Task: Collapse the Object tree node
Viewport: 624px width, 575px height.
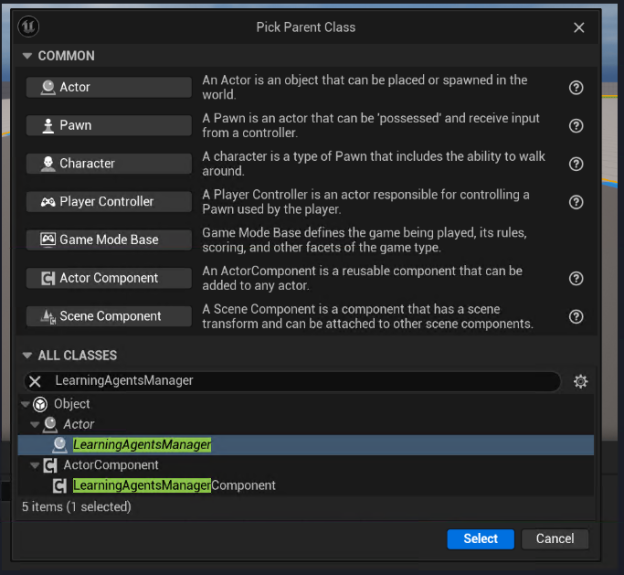Action: 25,404
